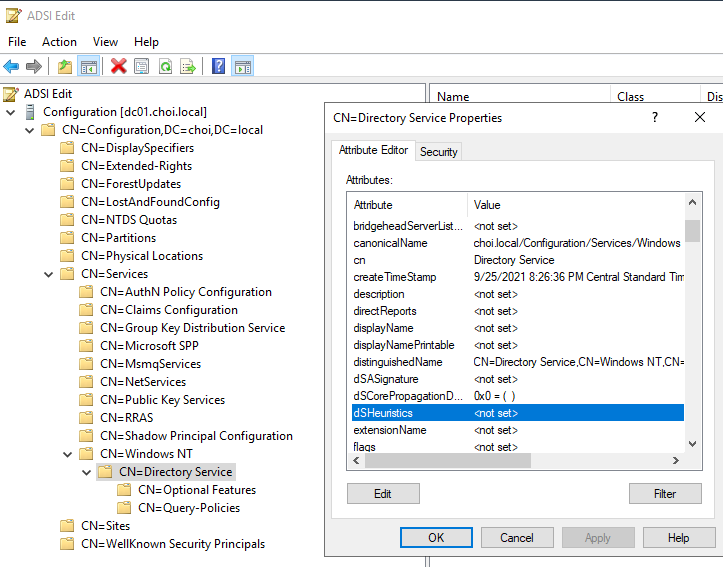This screenshot has height=567, width=723.
Task: Click the attribute list vertical scrollbar down arrow
Action: pos(692,443)
